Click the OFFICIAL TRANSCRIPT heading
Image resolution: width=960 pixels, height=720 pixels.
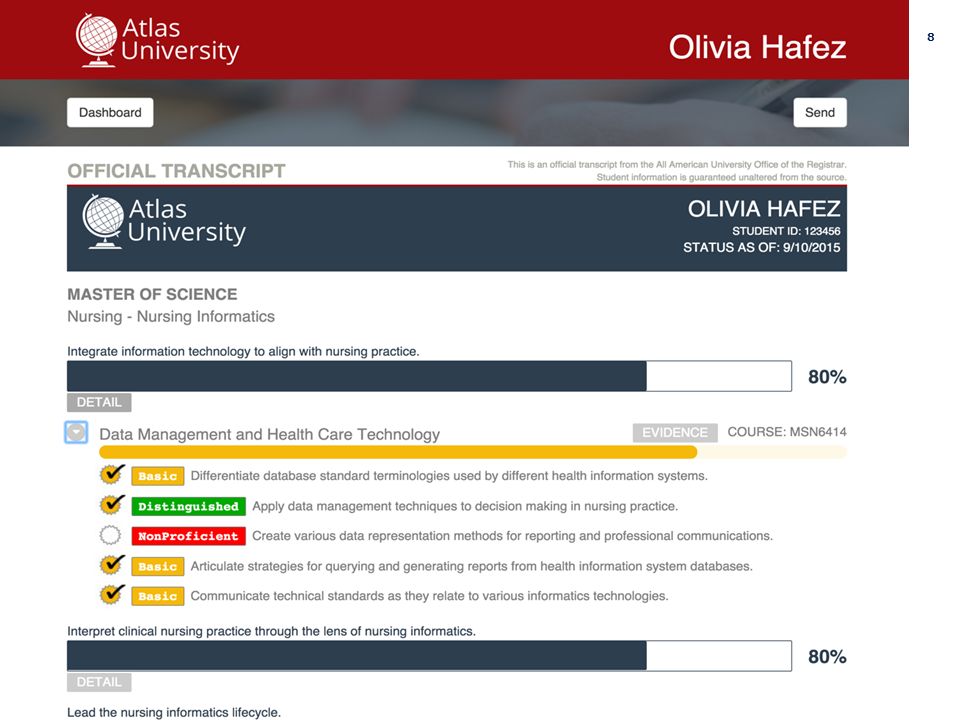click(176, 171)
